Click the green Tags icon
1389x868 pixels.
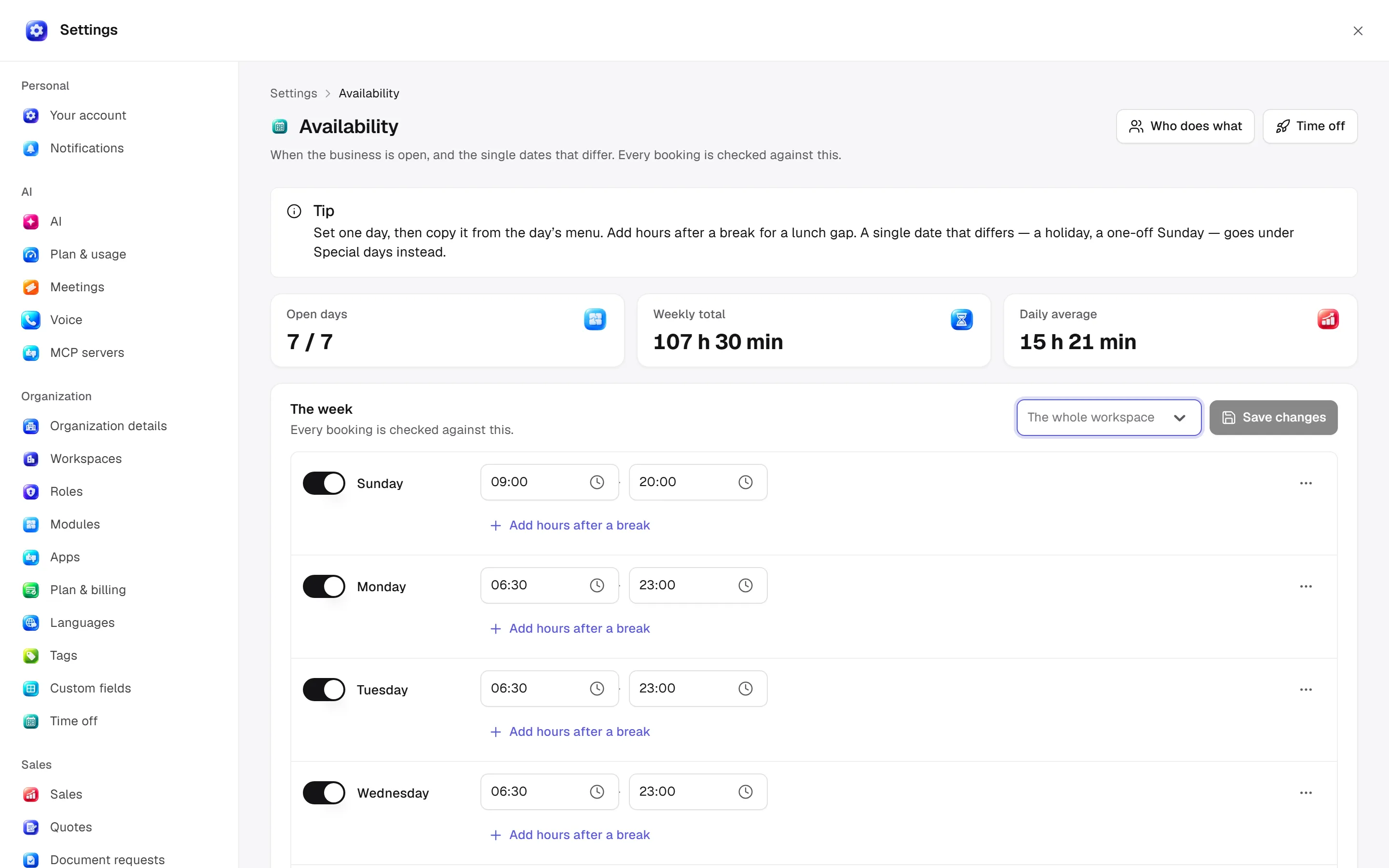31,656
